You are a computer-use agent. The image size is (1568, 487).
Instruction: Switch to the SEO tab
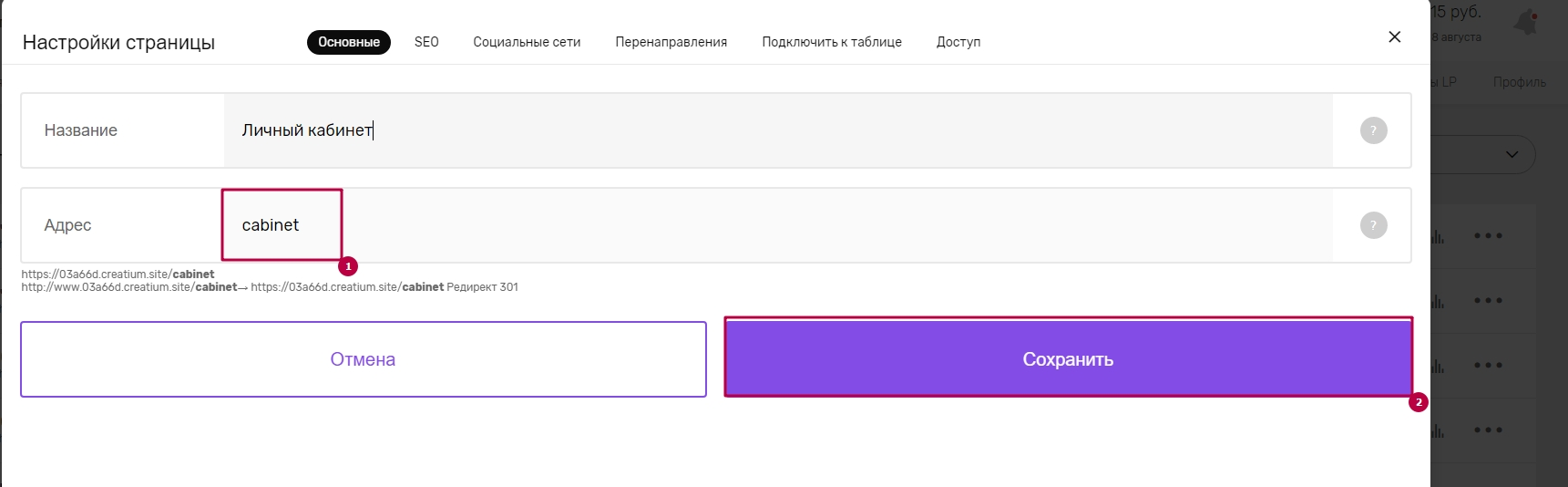(426, 42)
